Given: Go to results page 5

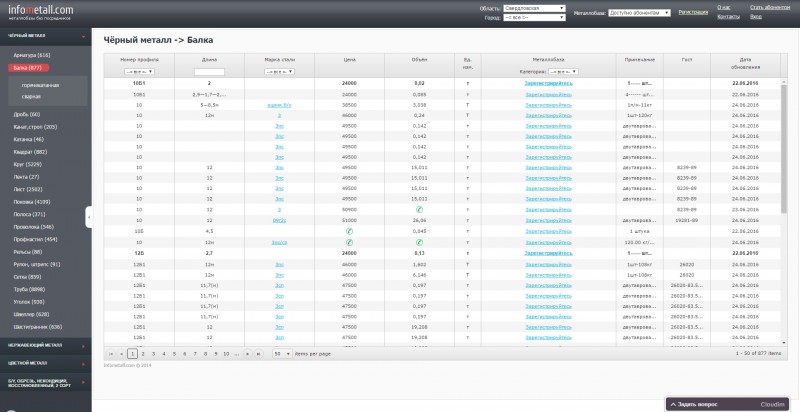Looking at the screenshot, I should [x=174, y=353].
